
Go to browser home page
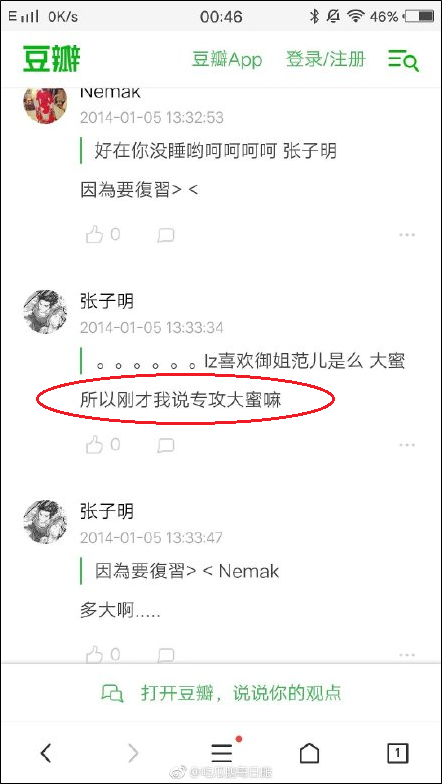pyautogui.click(x=309, y=752)
